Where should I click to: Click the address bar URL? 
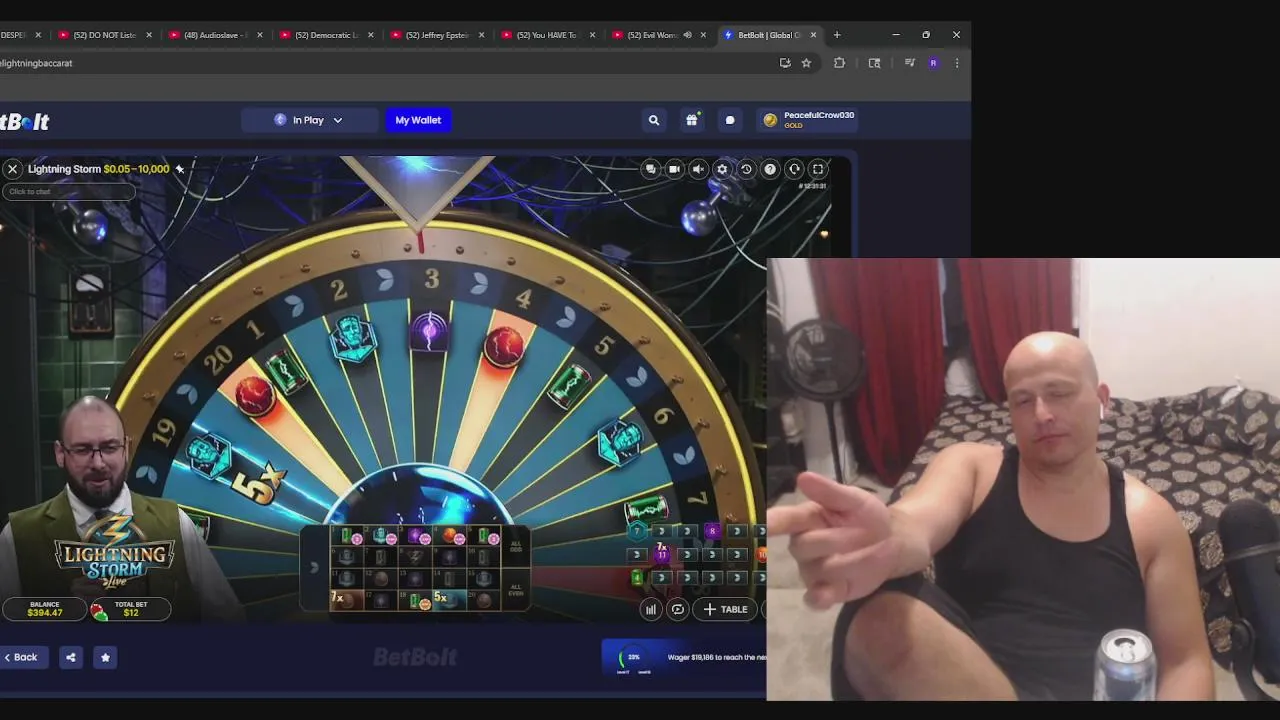[x=38, y=63]
